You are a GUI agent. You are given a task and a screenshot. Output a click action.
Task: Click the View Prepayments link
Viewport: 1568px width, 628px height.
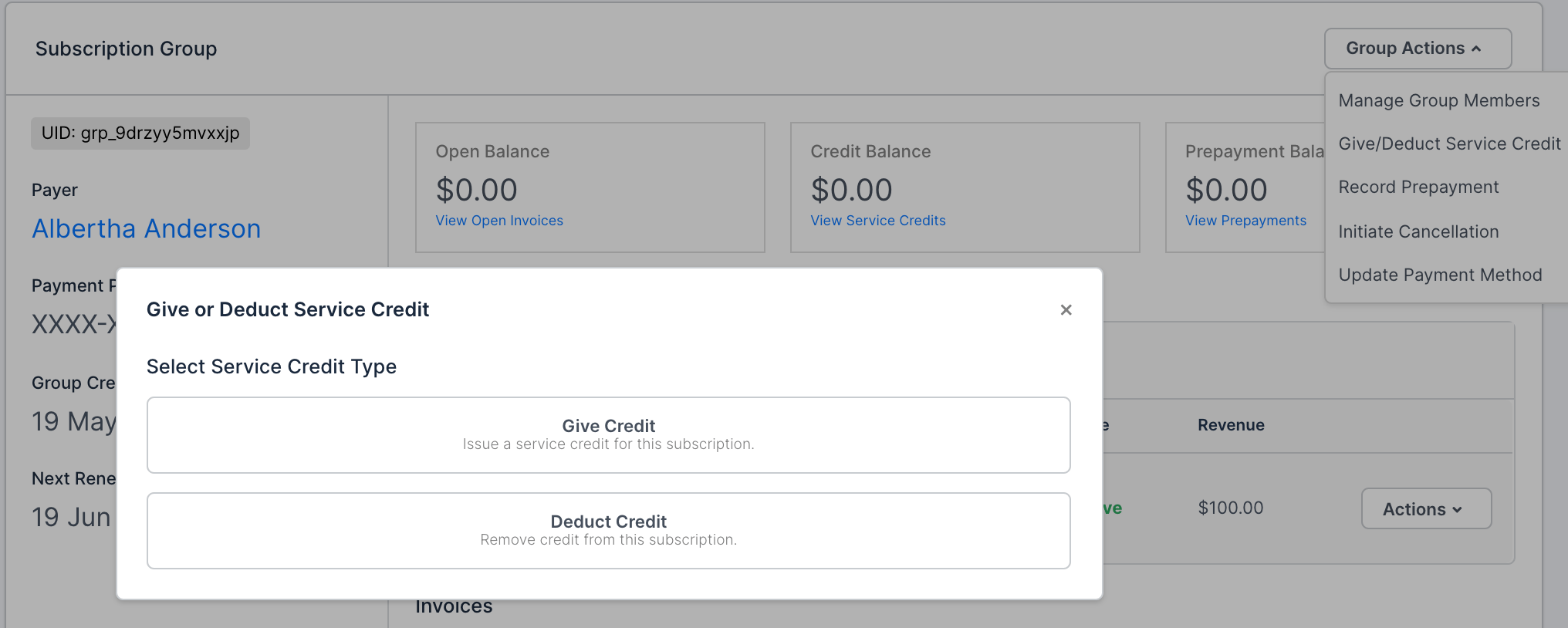coord(1245,221)
